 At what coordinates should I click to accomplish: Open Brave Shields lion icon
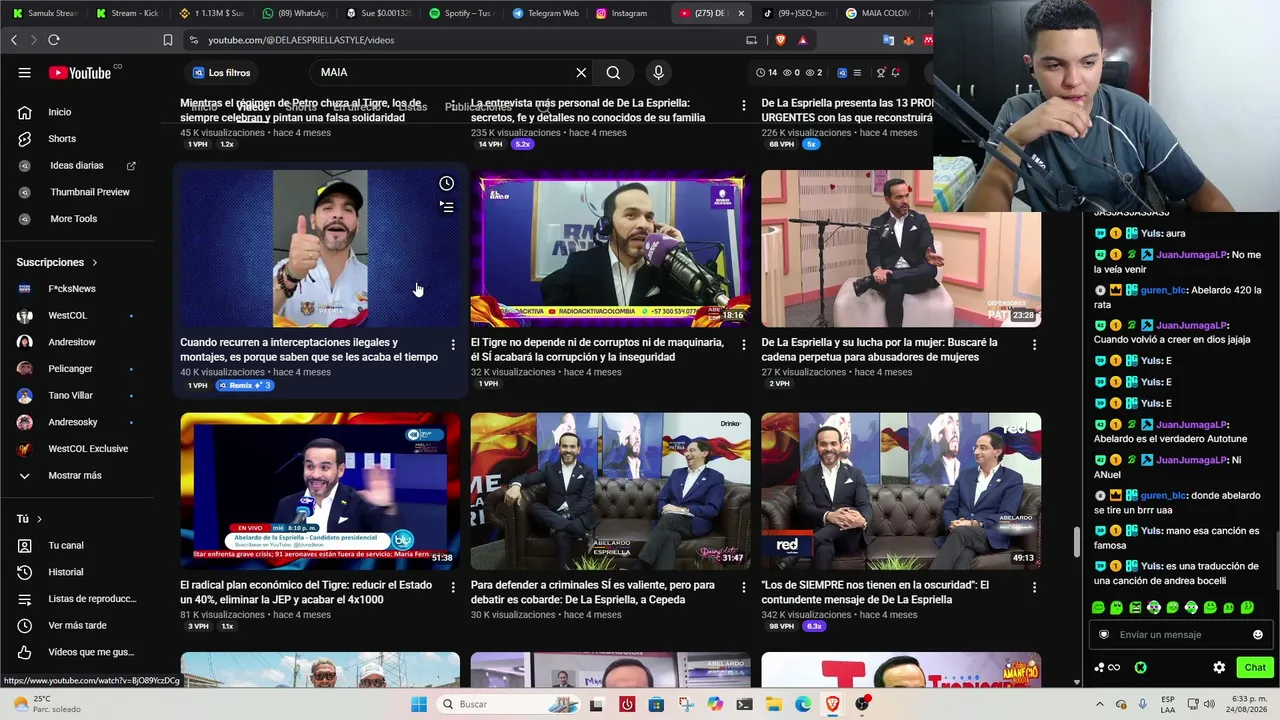781,40
